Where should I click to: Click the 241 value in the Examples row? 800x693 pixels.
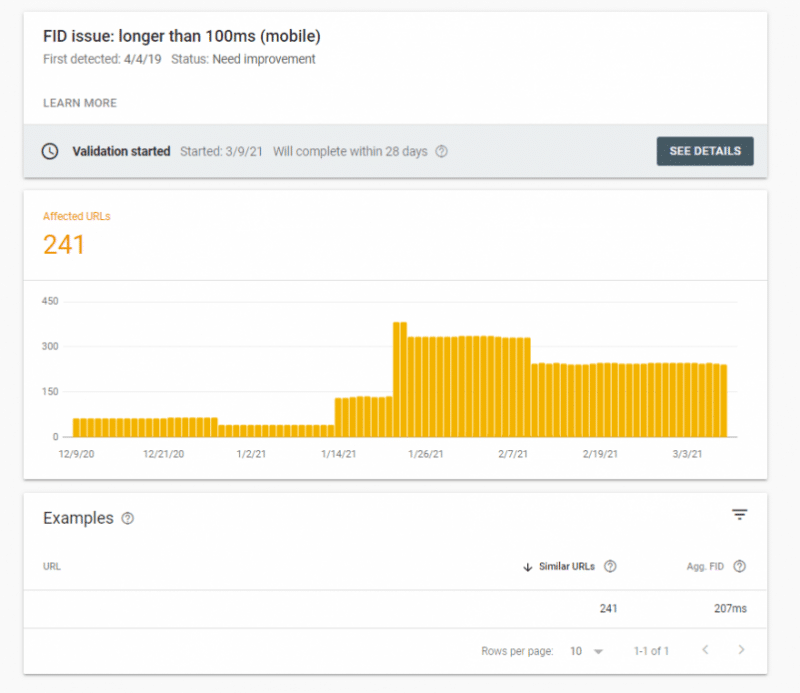pos(608,608)
